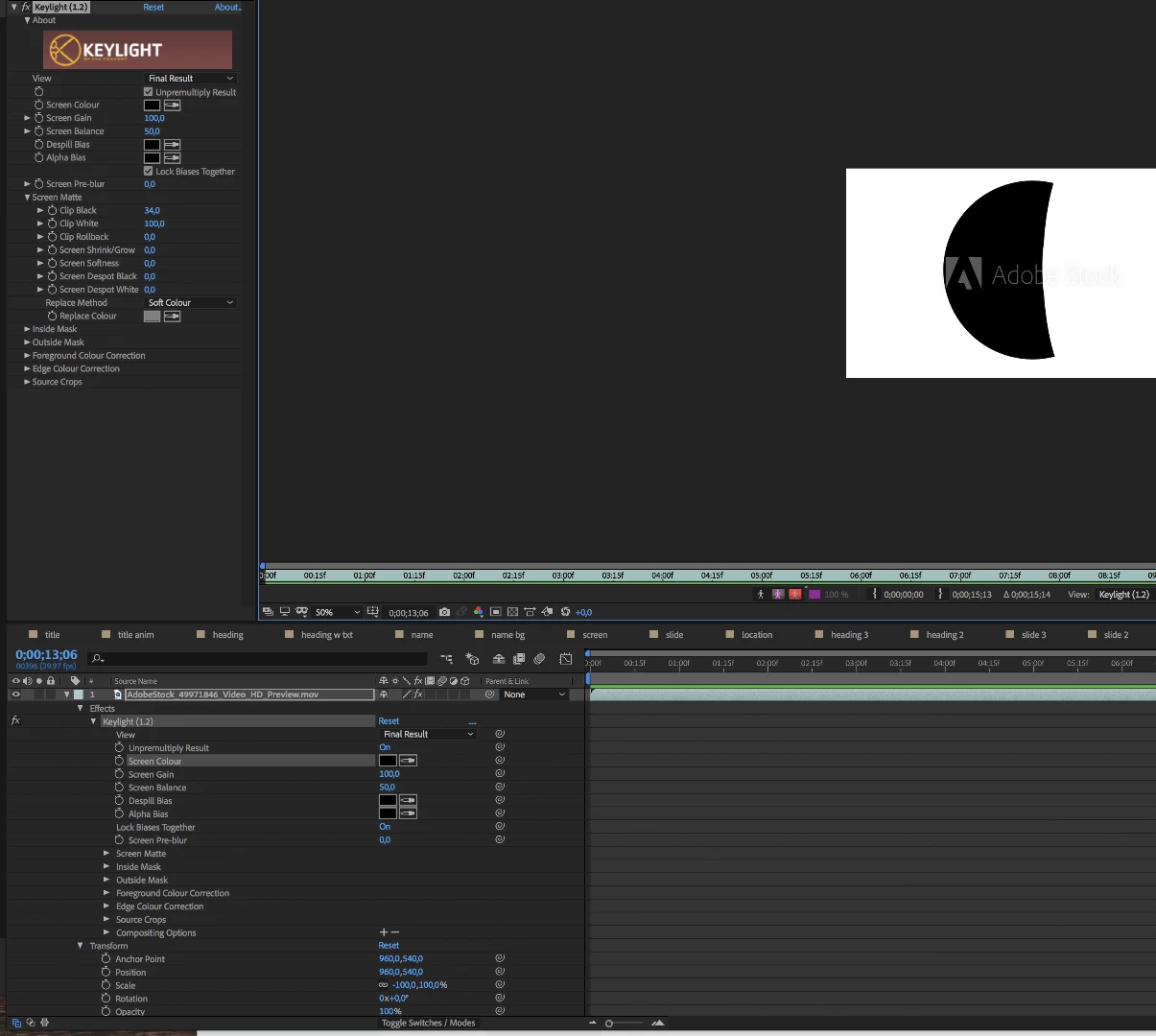Viewport: 1156px width, 1036px height.
Task: Toggle Scale stopwatch in Transform
Action: tap(106, 985)
